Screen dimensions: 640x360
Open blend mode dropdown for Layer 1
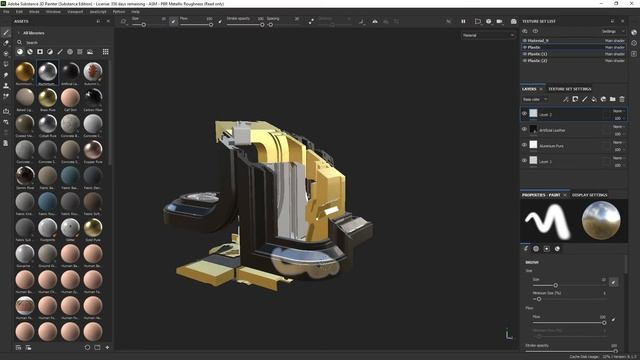(x=618, y=158)
